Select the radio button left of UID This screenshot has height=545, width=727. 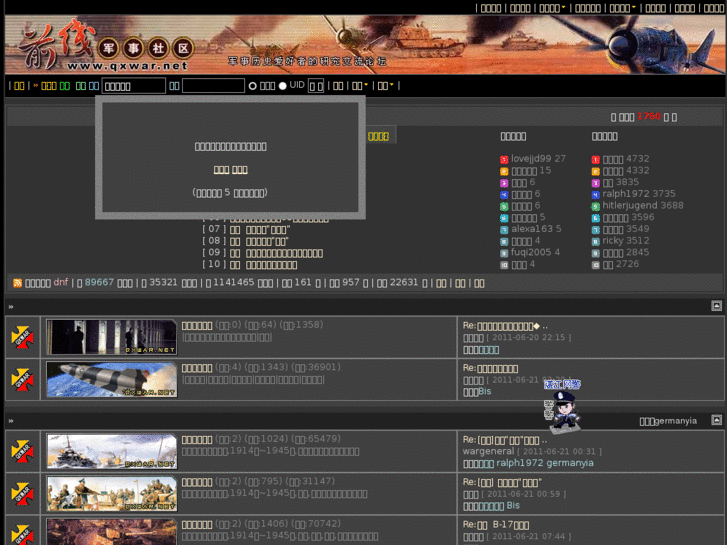click(282, 86)
